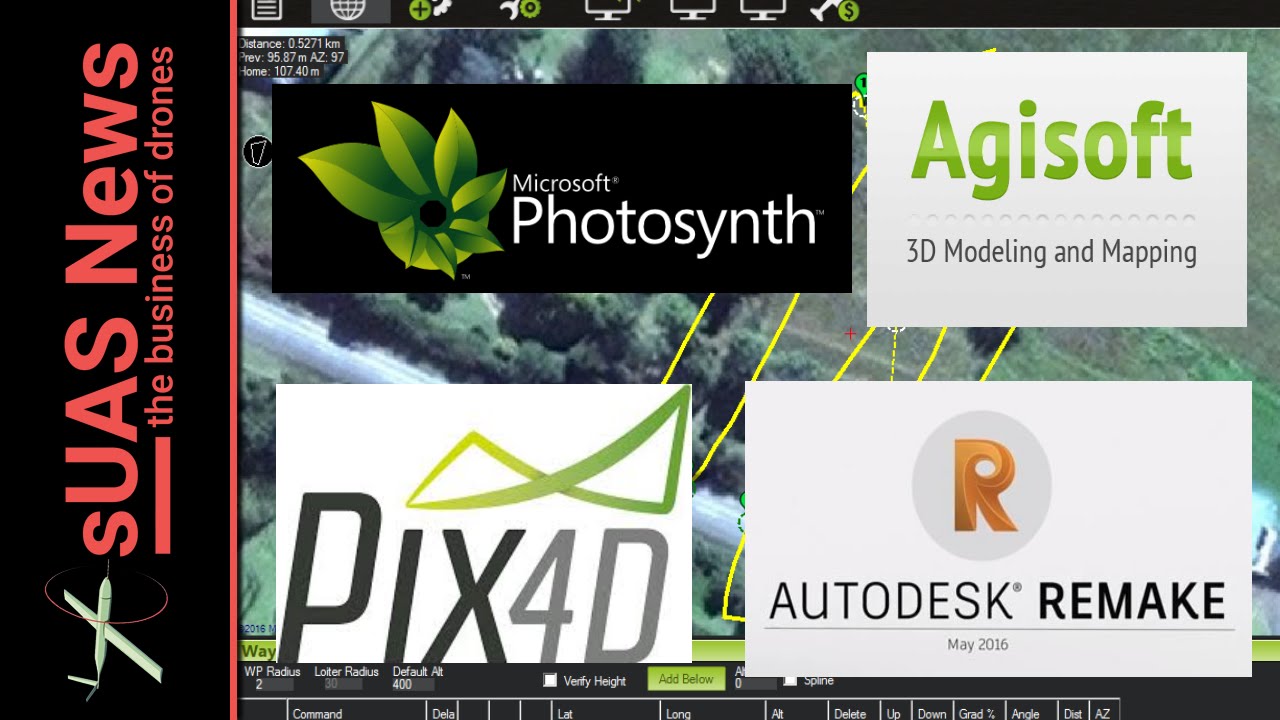Image resolution: width=1280 pixels, height=720 pixels.
Task: Click the green Add Below button
Action: 686,679
